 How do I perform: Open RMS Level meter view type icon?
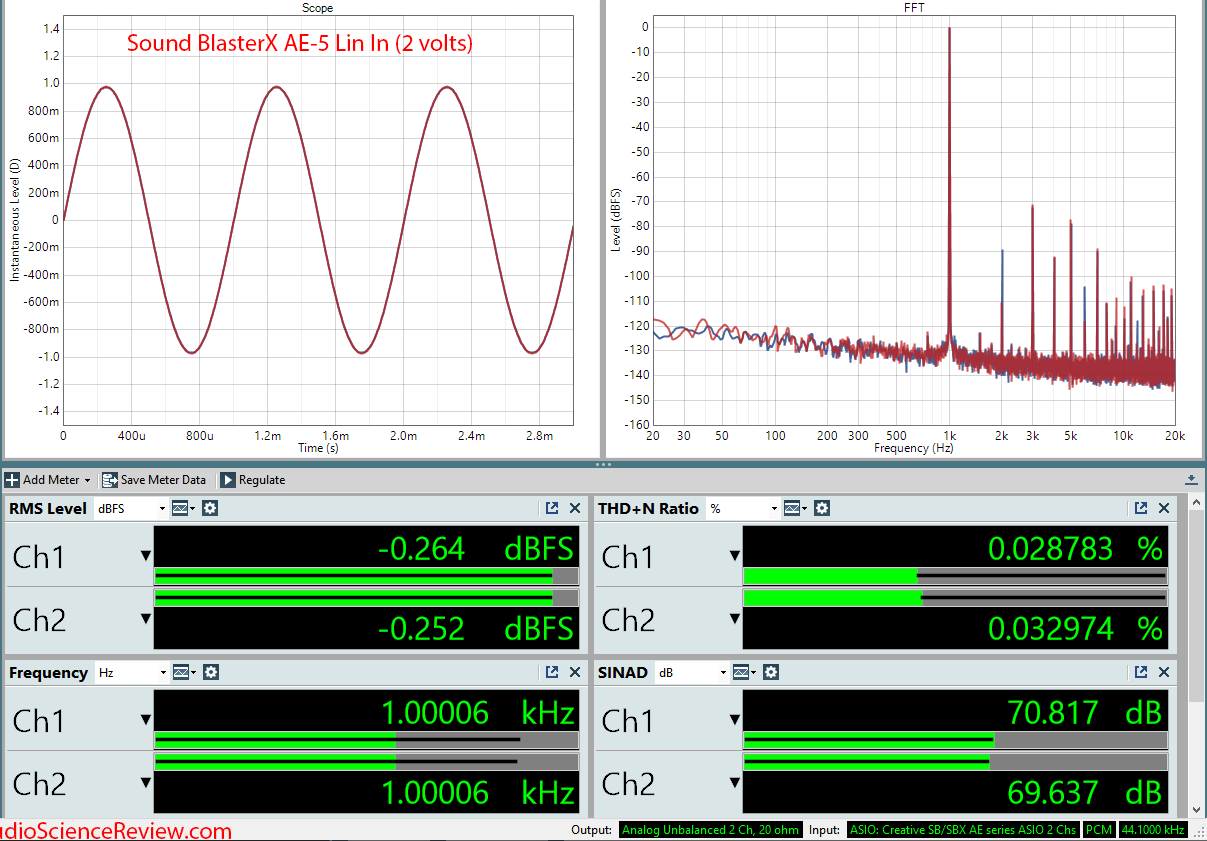coord(183,508)
